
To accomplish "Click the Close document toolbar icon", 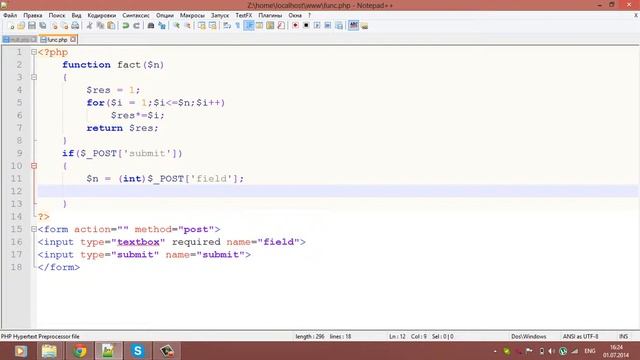I will [x=54, y=26].
